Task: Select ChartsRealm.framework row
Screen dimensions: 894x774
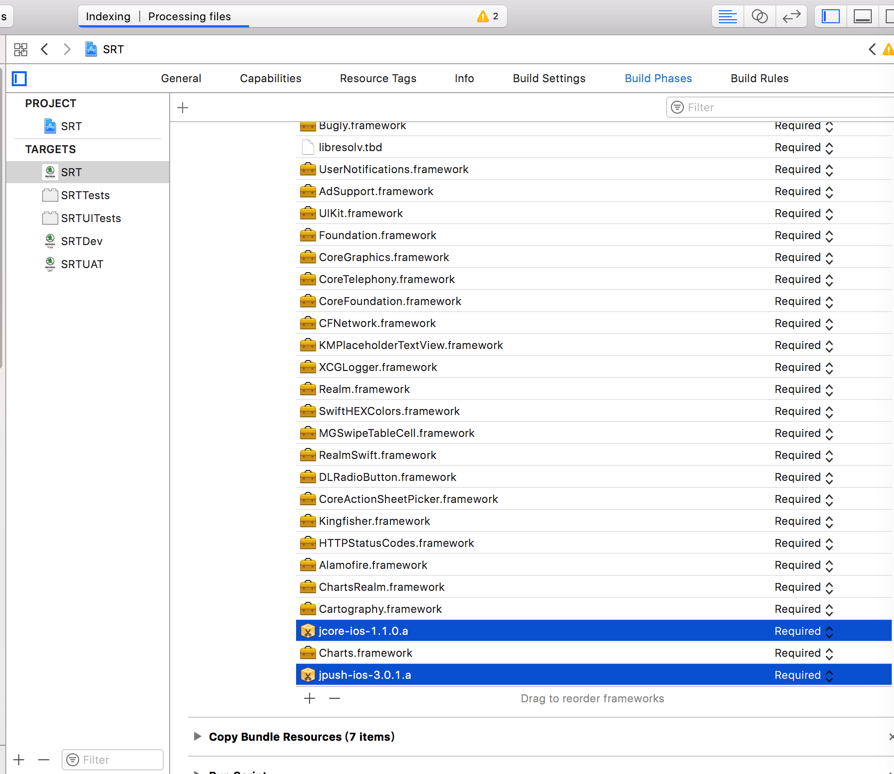Action: click(594, 587)
